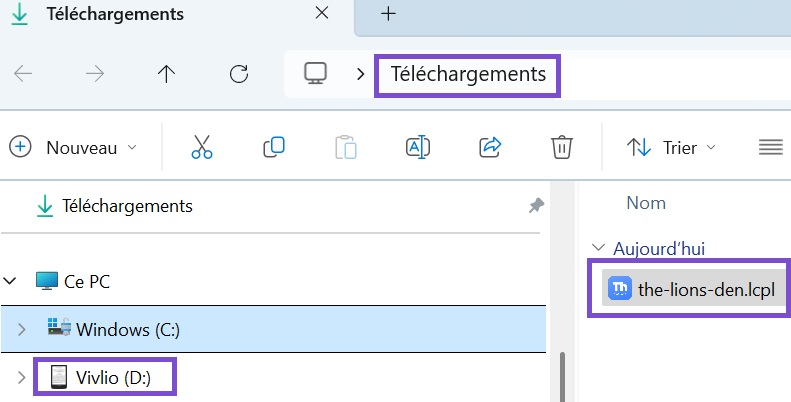Image resolution: width=791 pixels, height=402 pixels.
Task: Expand the Windows (C:) tree node
Action: click(x=21, y=329)
